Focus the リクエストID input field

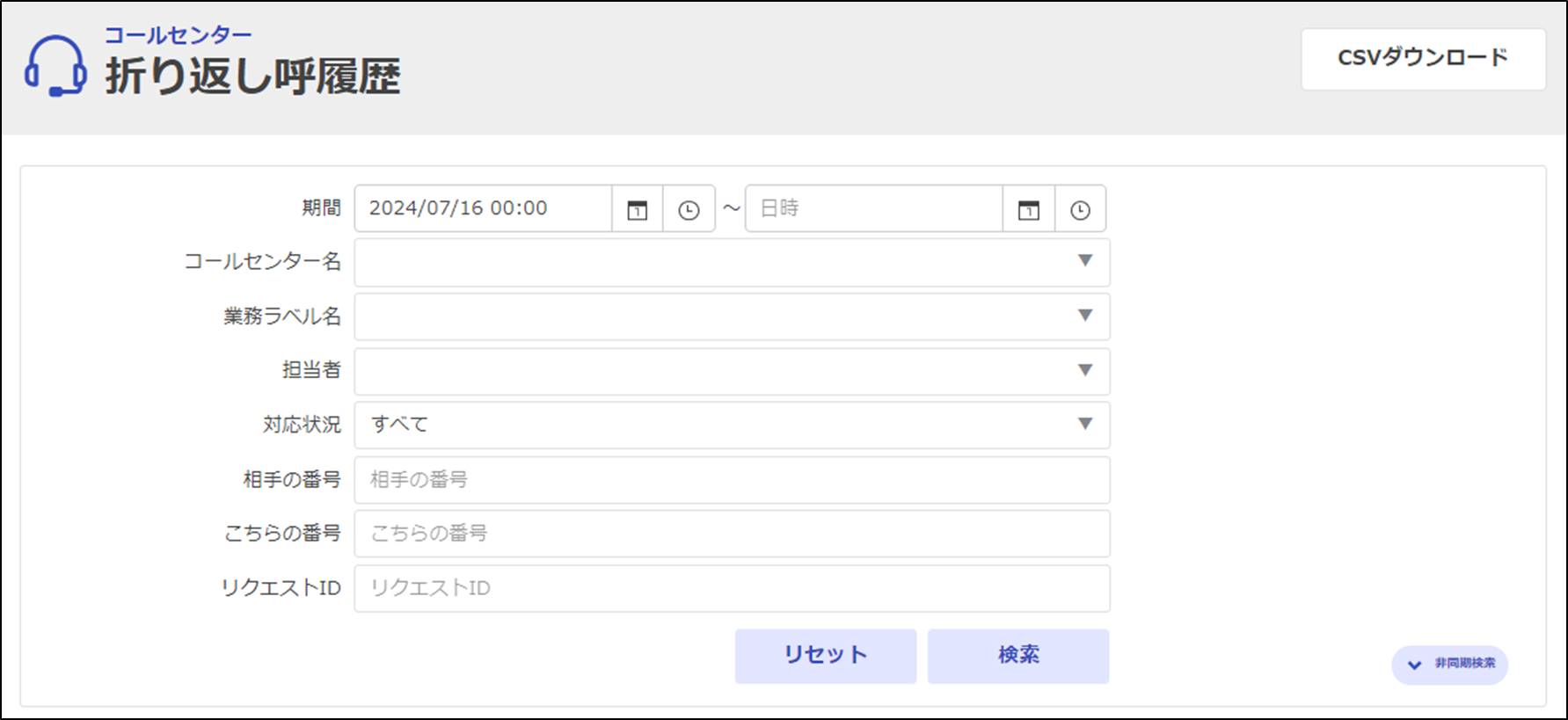point(733,588)
